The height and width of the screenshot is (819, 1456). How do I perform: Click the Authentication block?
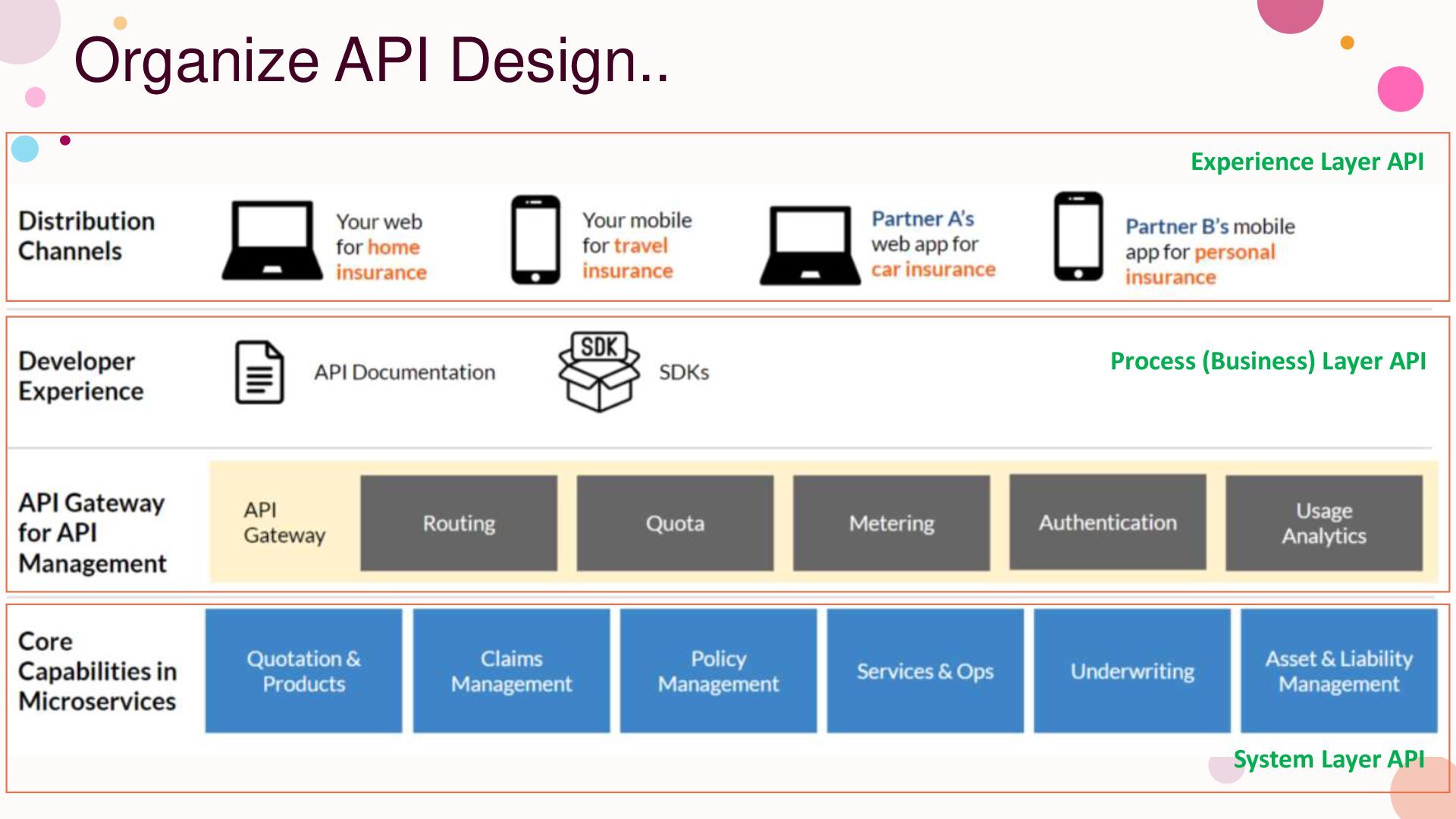click(x=1107, y=522)
